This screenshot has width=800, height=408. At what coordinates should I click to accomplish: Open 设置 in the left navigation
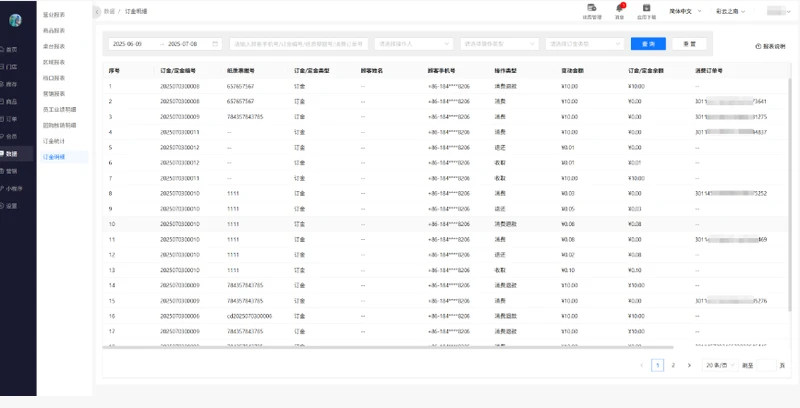(11, 205)
